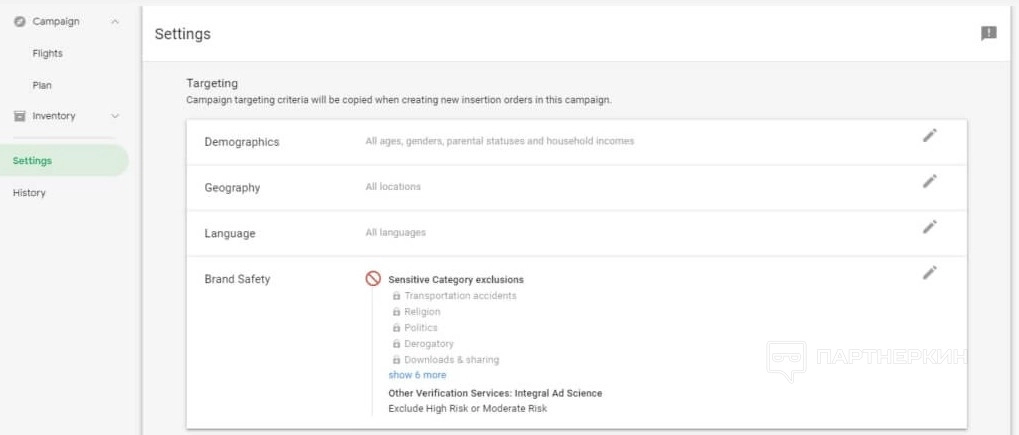The image size is (1019, 435).
Task: Click the All locations value text
Action: click(x=393, y=187)
